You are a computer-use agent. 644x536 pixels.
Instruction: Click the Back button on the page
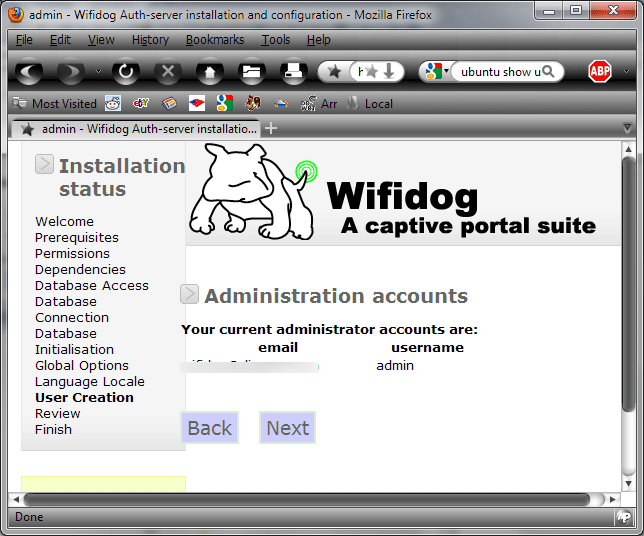(209, 428)
